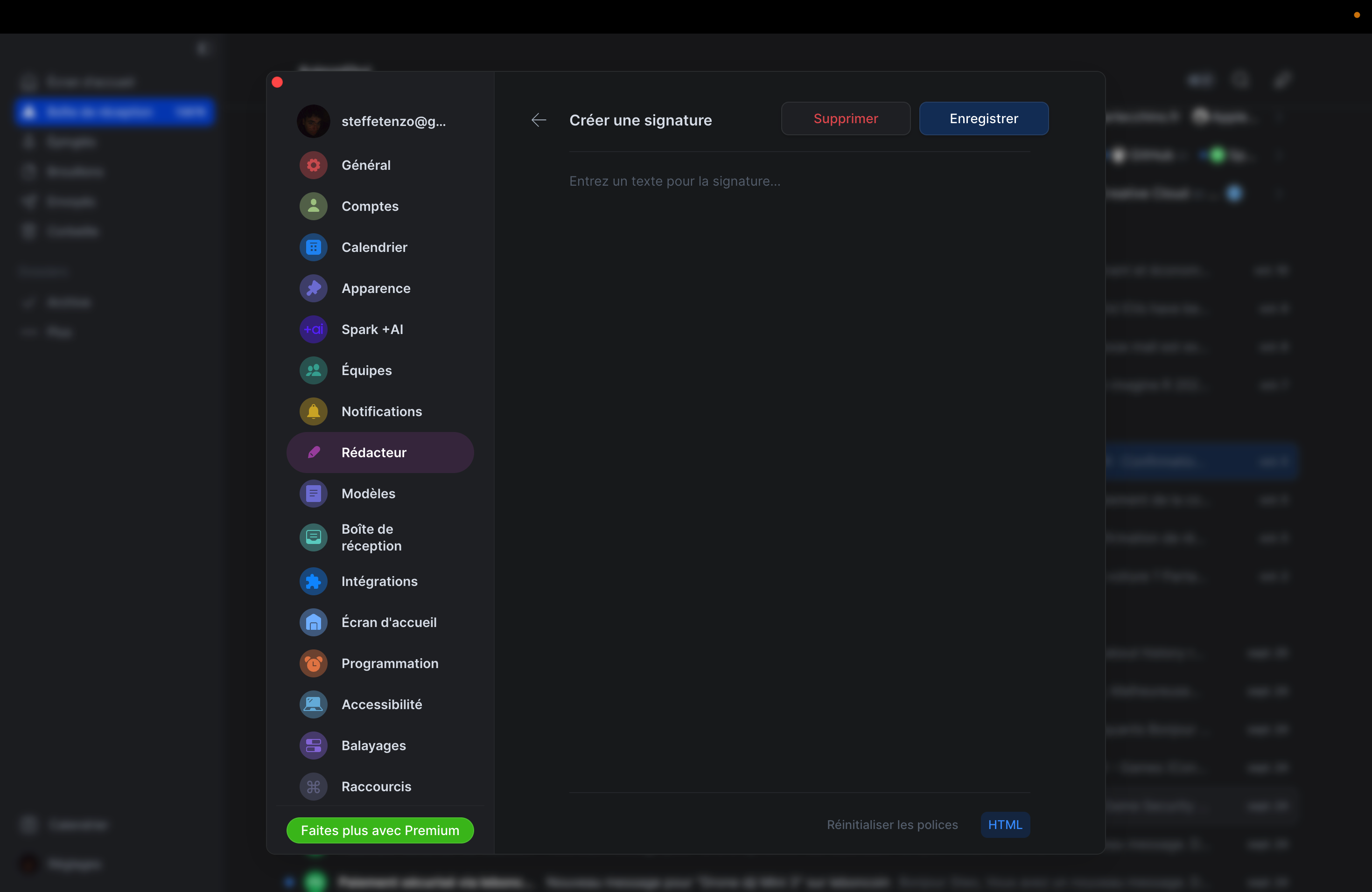Click the back arrow beside Créer une signature
This screenshot has height=892, width=1372.
tap(539, 120)
